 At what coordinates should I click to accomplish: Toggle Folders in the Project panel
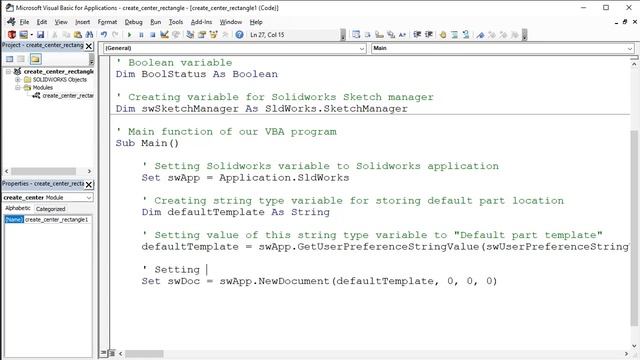click(x=36, y=59)
